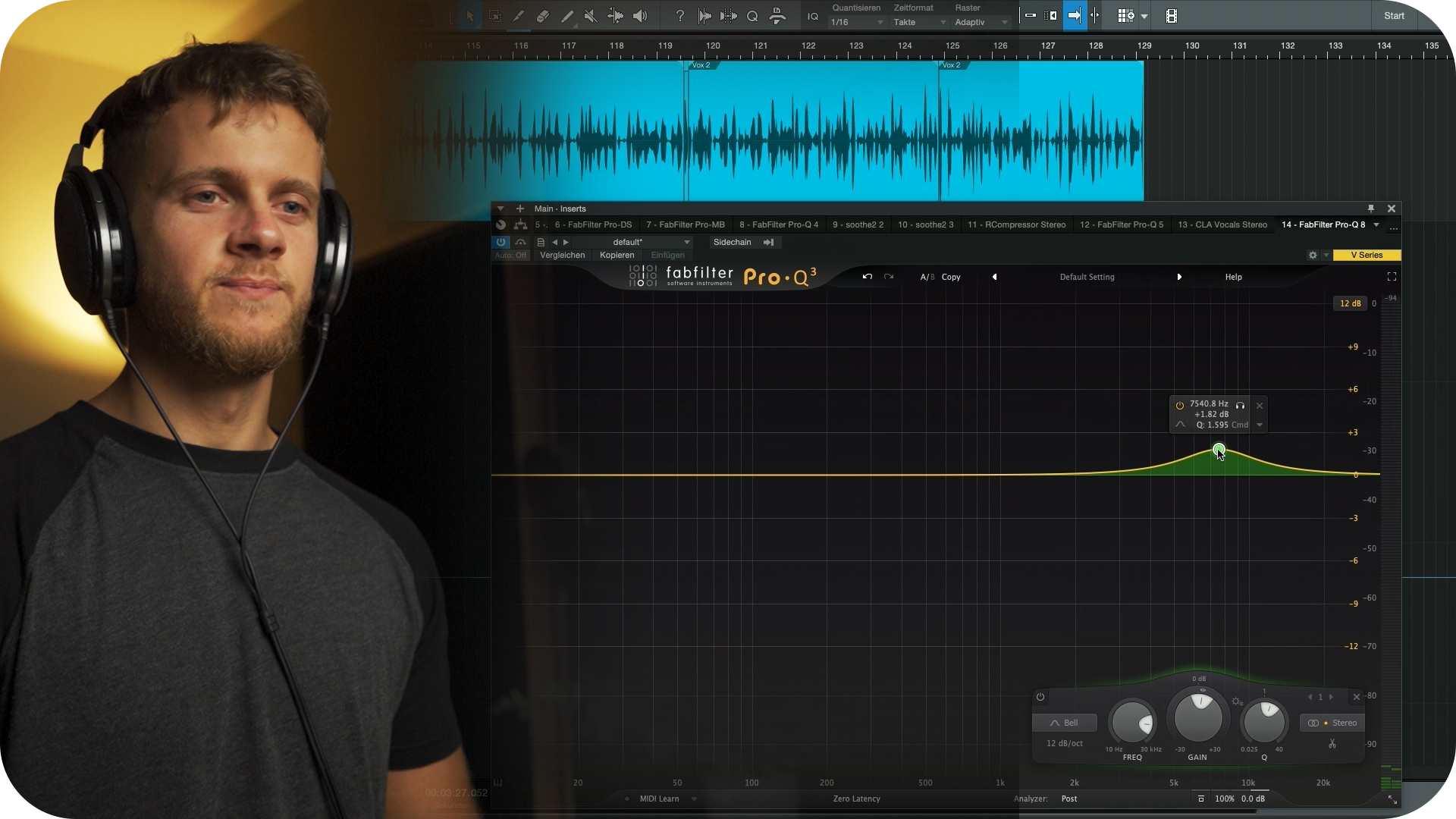
Task: Load the previous preset arrow
Action: (x=555, y=243)
